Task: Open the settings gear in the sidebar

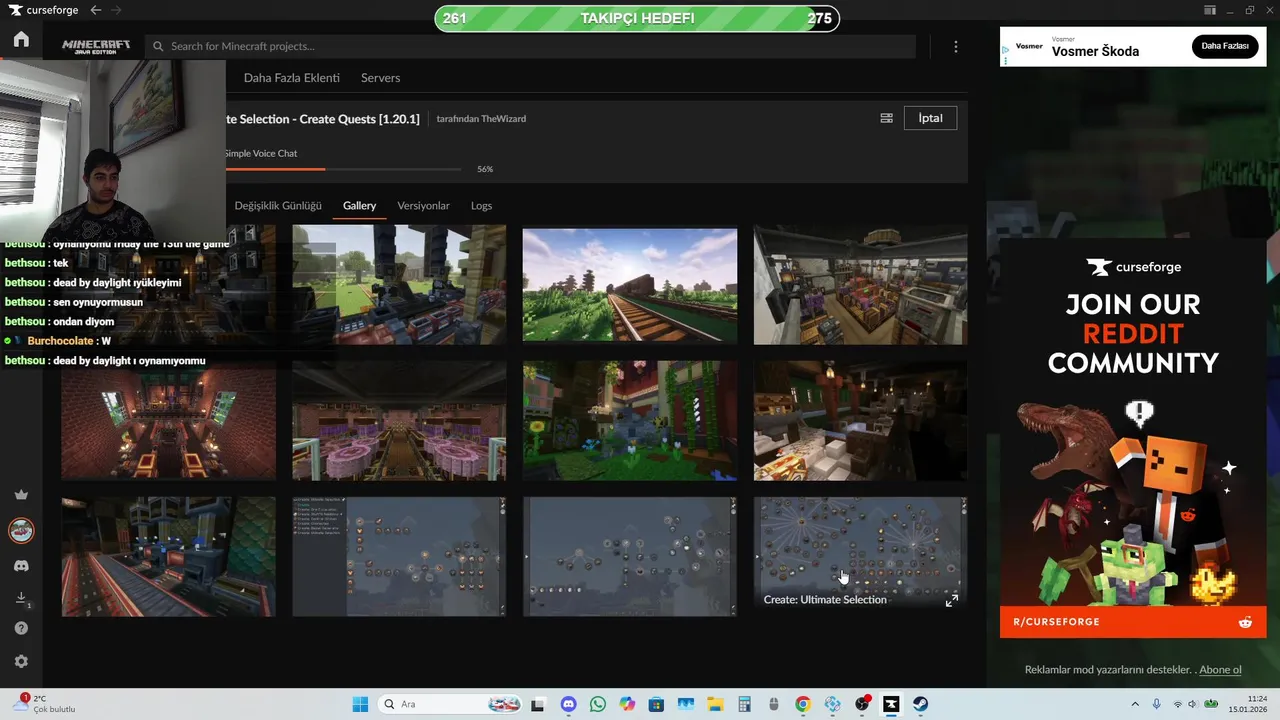Action: [x=21, y=661]
